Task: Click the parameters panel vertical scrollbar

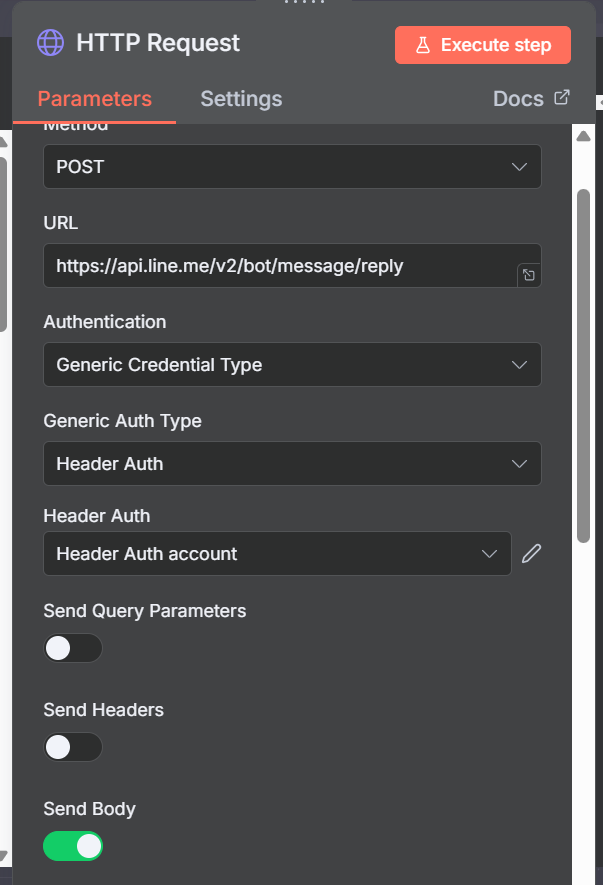Action: [x=584, y=350]
